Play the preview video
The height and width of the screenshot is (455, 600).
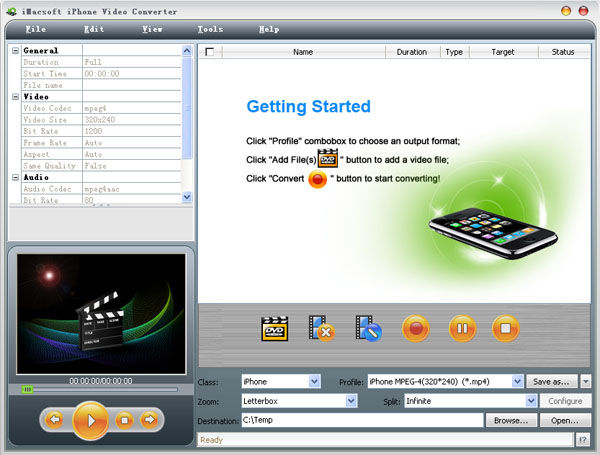pyautogui.click(x=91, y=421)
